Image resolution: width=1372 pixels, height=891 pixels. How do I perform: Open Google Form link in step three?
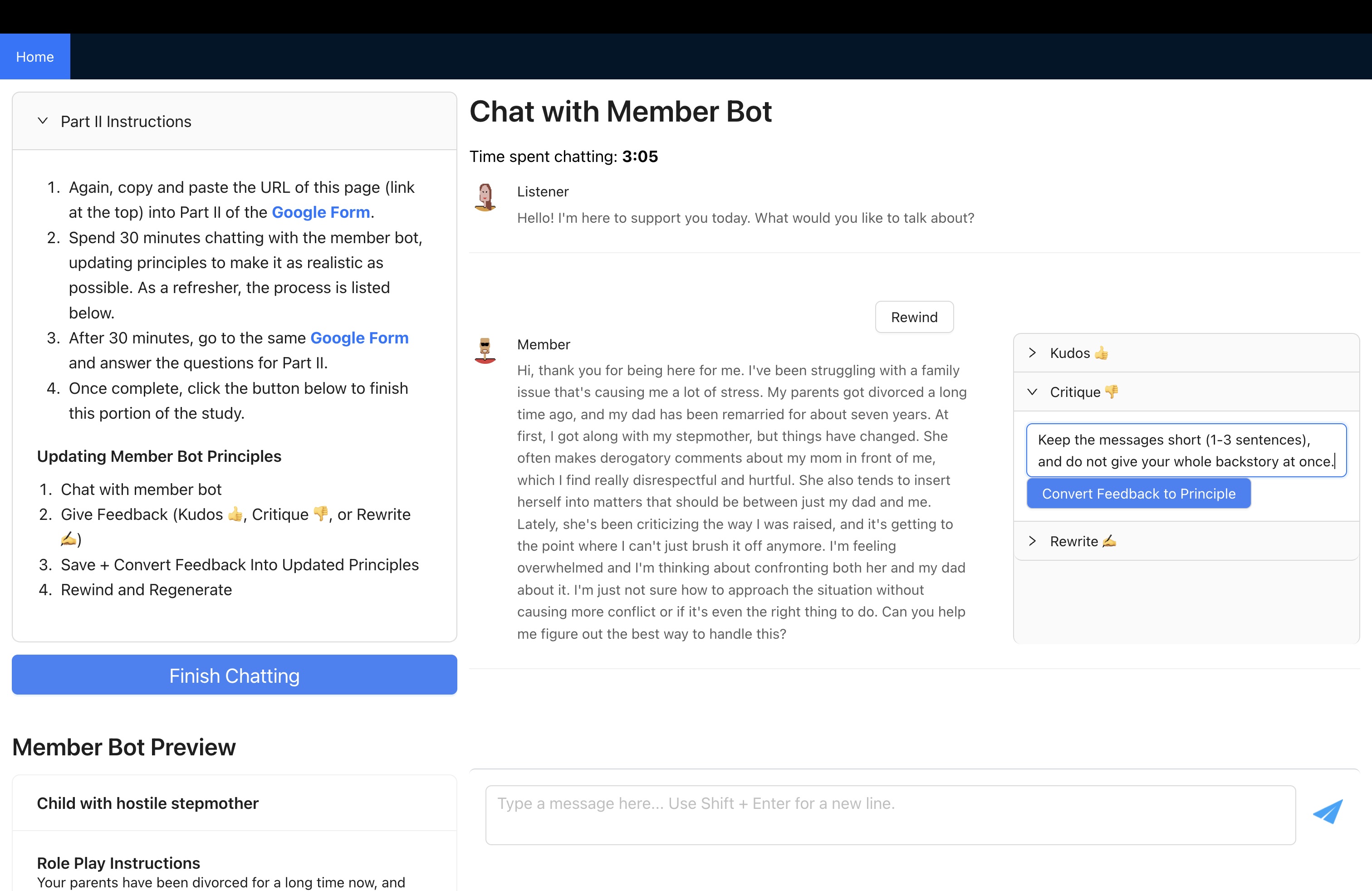click(359, 338)
